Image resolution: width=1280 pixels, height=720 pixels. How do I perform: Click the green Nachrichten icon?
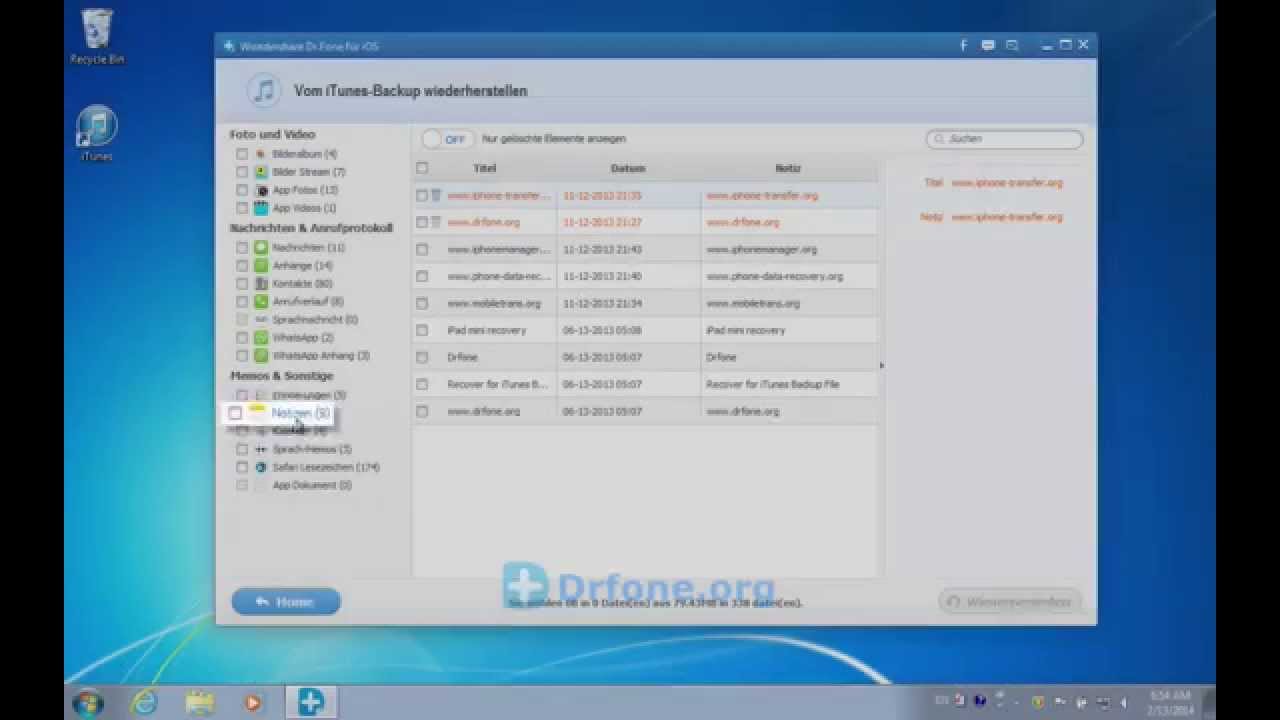click(x=261, y=247)
